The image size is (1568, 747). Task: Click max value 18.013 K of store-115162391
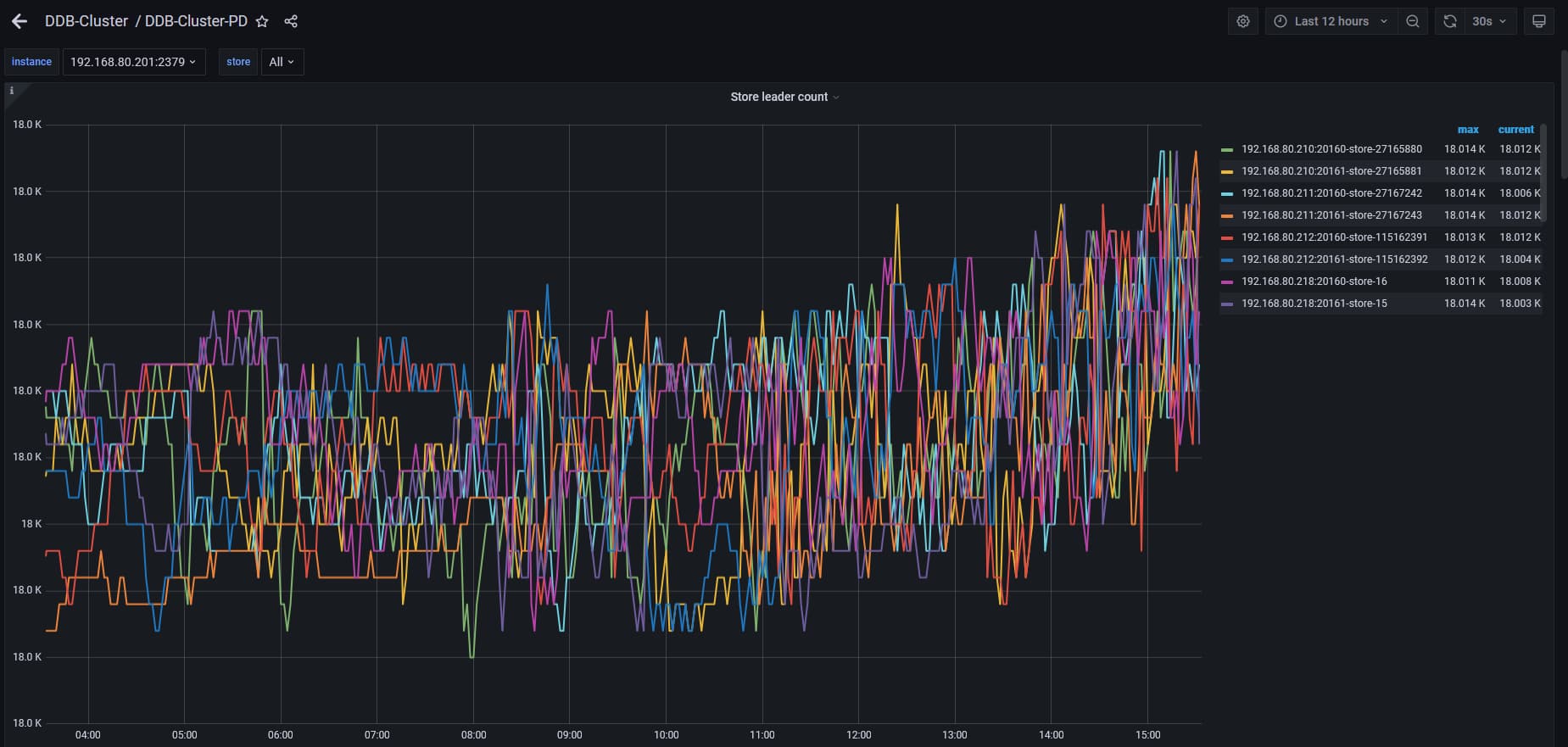click(x=1465, y=237)
